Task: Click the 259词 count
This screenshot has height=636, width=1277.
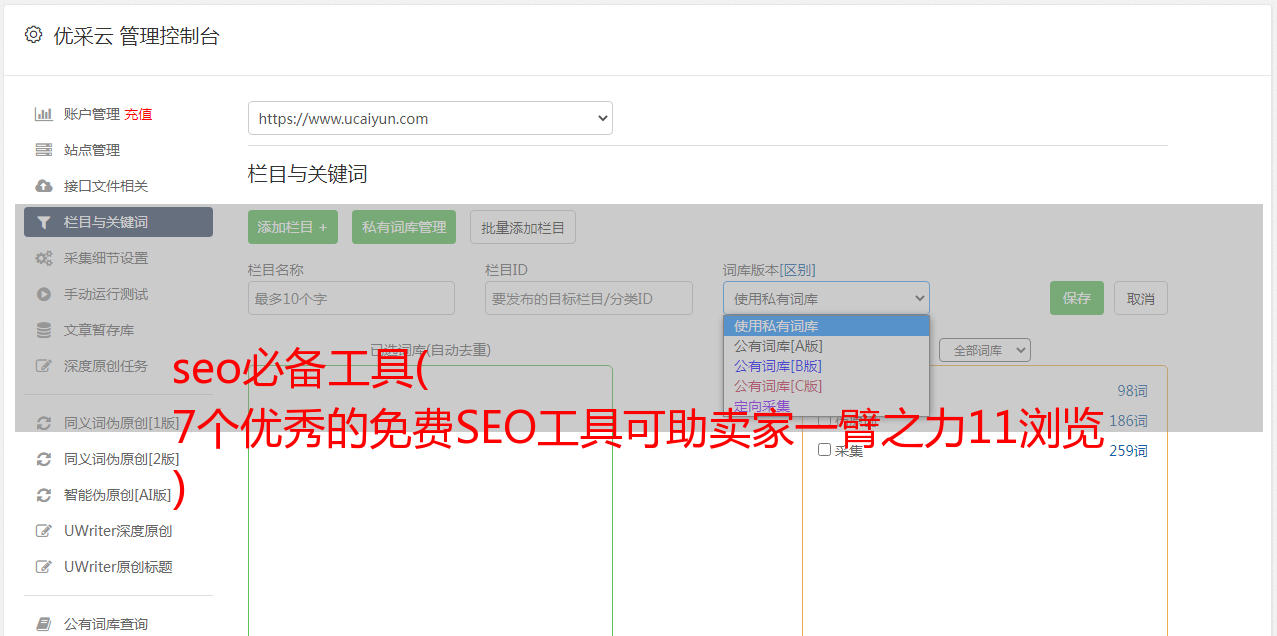Action: pyautogui.click(x=1128, y=451)
